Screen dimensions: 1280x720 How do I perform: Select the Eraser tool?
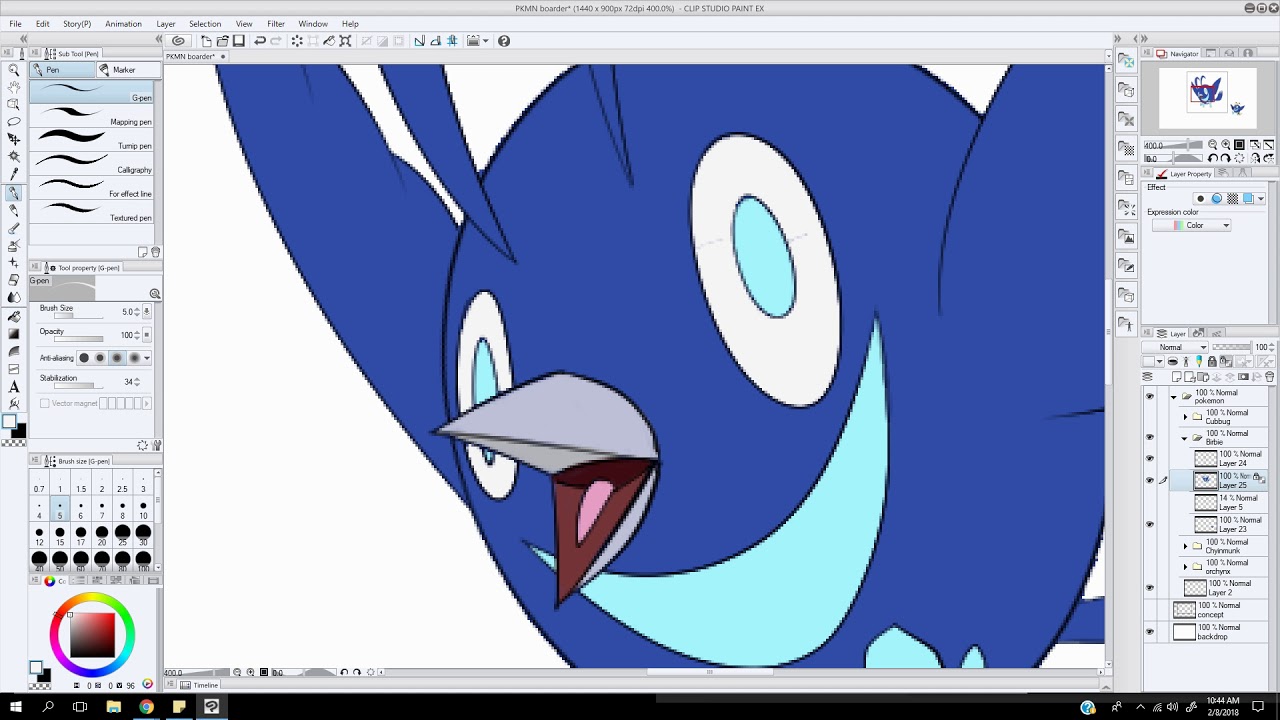coord(14,280)
